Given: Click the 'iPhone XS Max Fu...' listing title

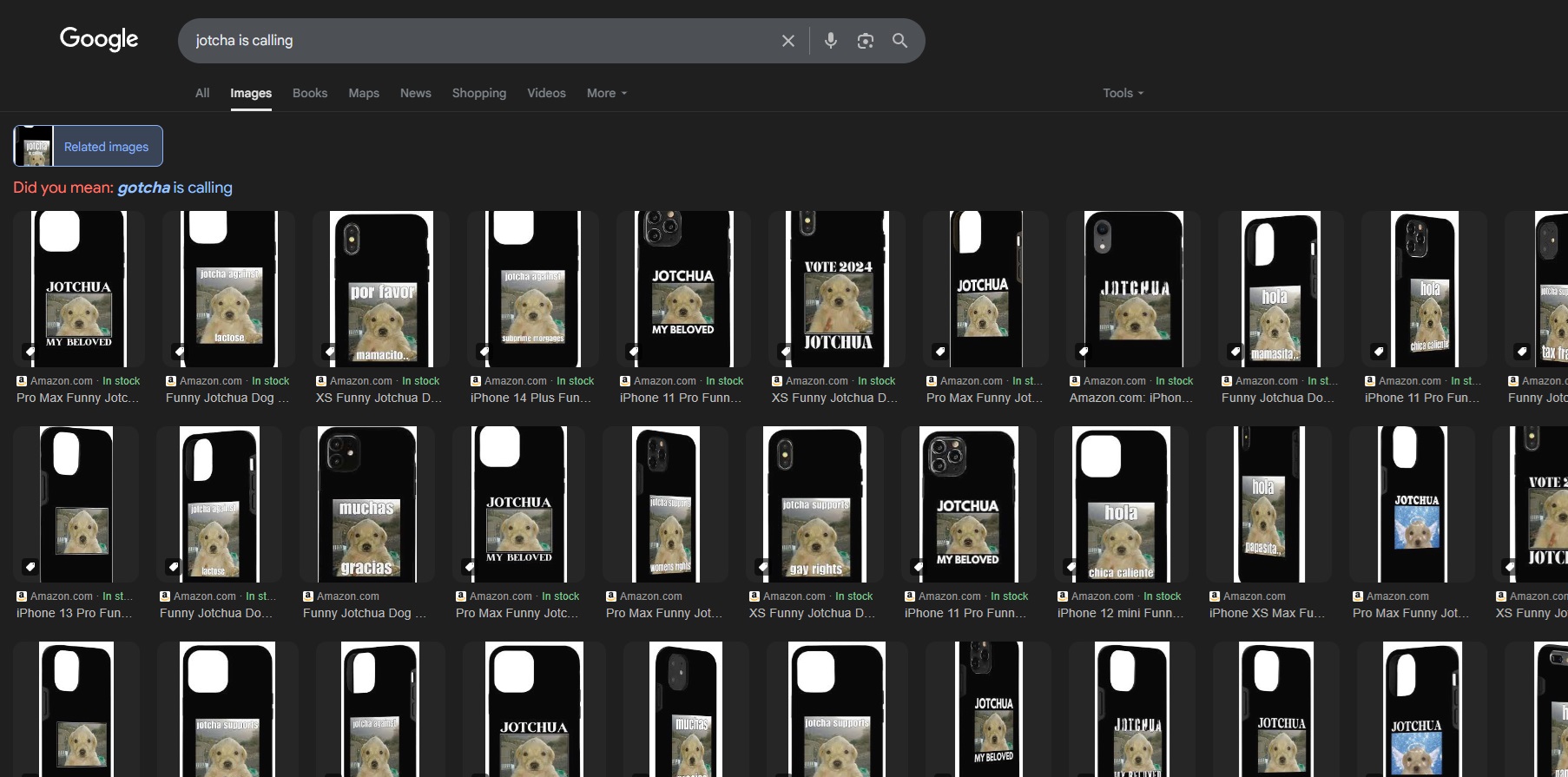Looking at the screenshot, I should pyautogui.click(x=1267, y=613).
